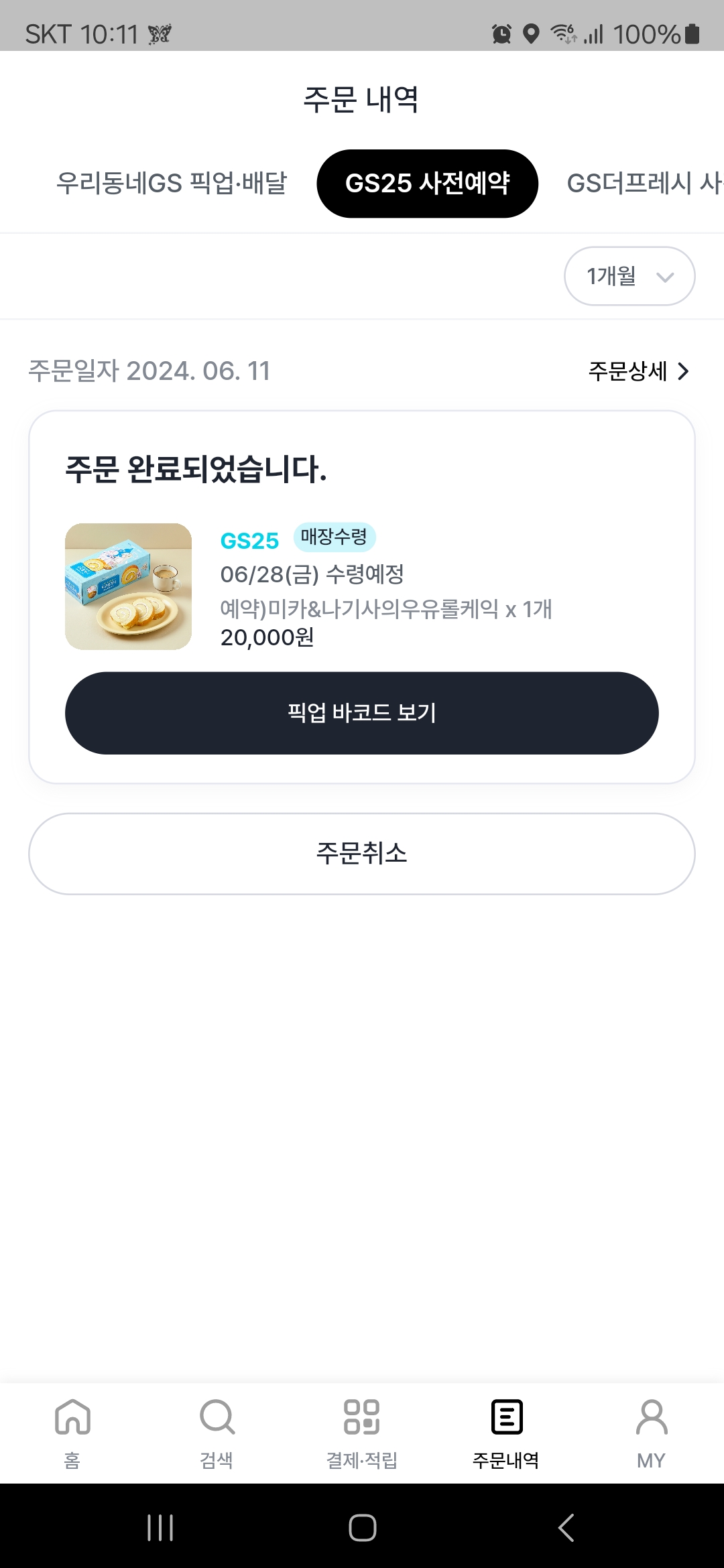This screenshot has height=1568, width=724.
Task: Tap the roll cake product thumbnail
Action: (x=128, y=586)
